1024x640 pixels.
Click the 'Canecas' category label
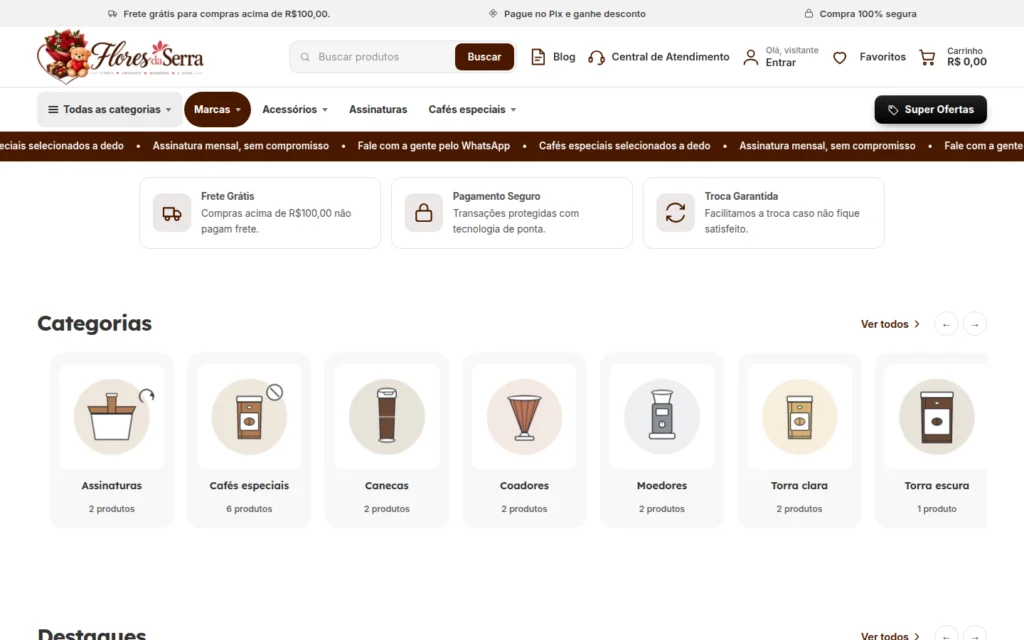tap(387, 485)
